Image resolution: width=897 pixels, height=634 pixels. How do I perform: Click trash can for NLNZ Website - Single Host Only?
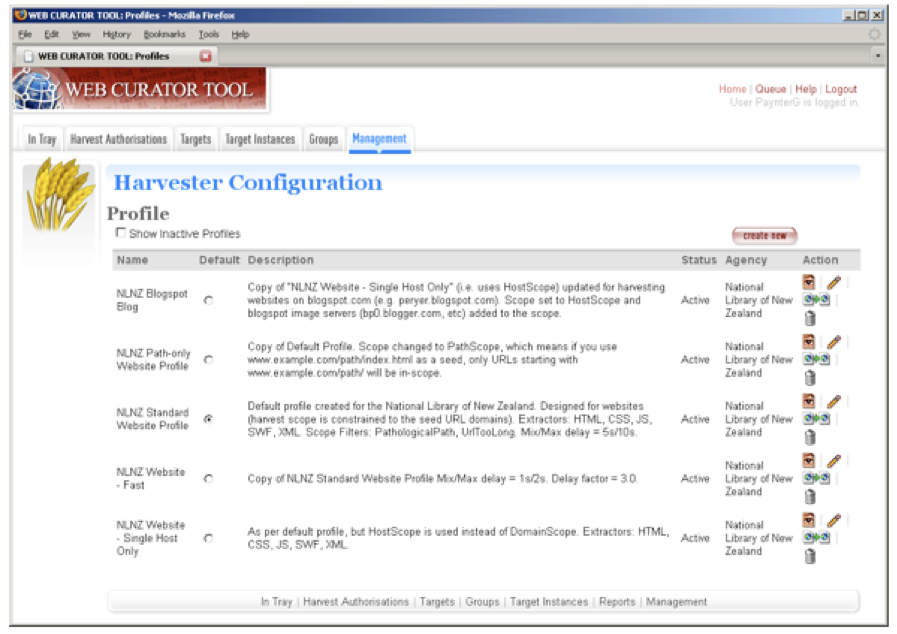click(x=809, y=556)
